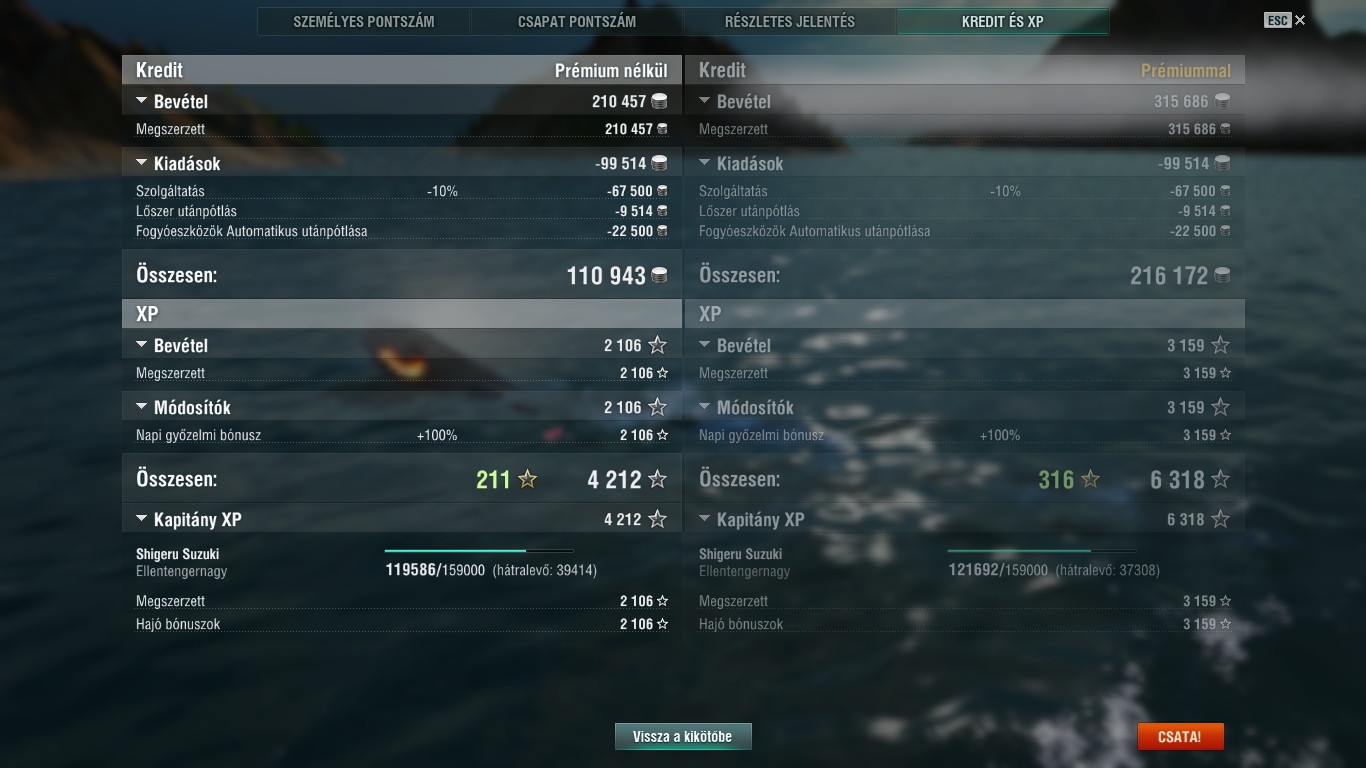Open the Részletes jelentés tab
The height and width of the screenshot is (768, 1366).
click(790, 21)
